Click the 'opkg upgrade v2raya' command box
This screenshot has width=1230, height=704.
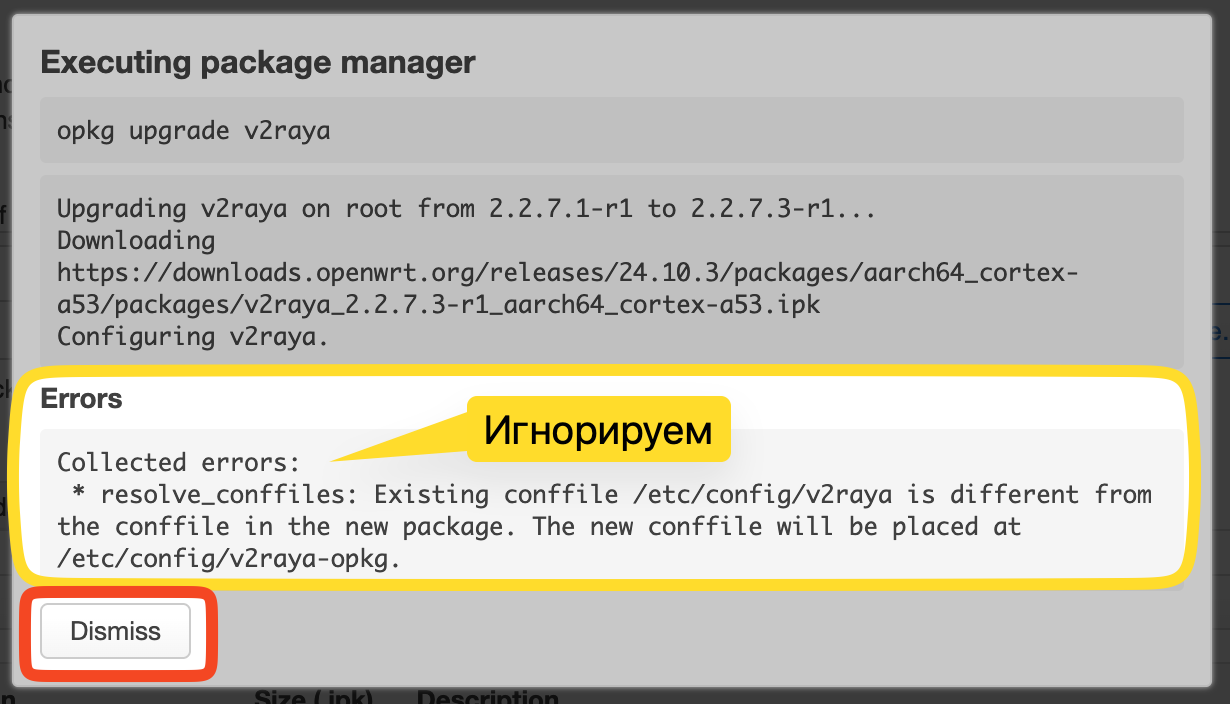click(x=612, y=130)
